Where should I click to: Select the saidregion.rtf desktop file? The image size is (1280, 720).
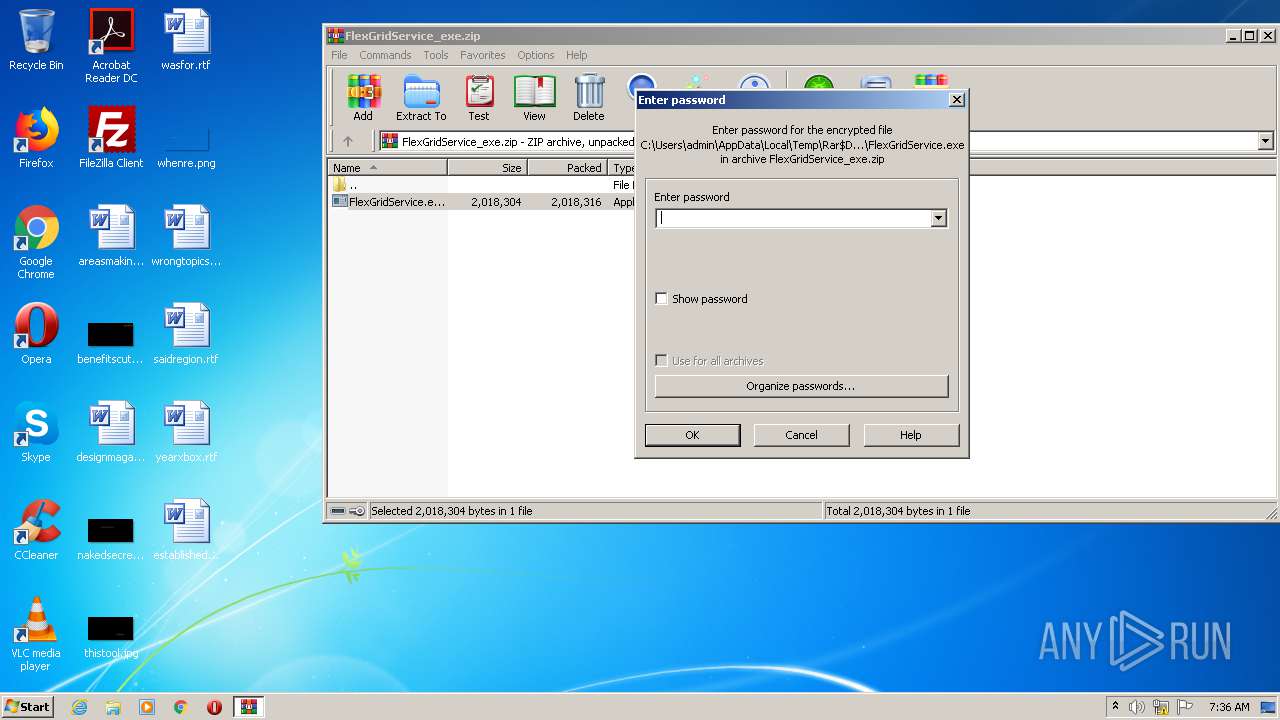pyautogui.click(x=186, y=333)
